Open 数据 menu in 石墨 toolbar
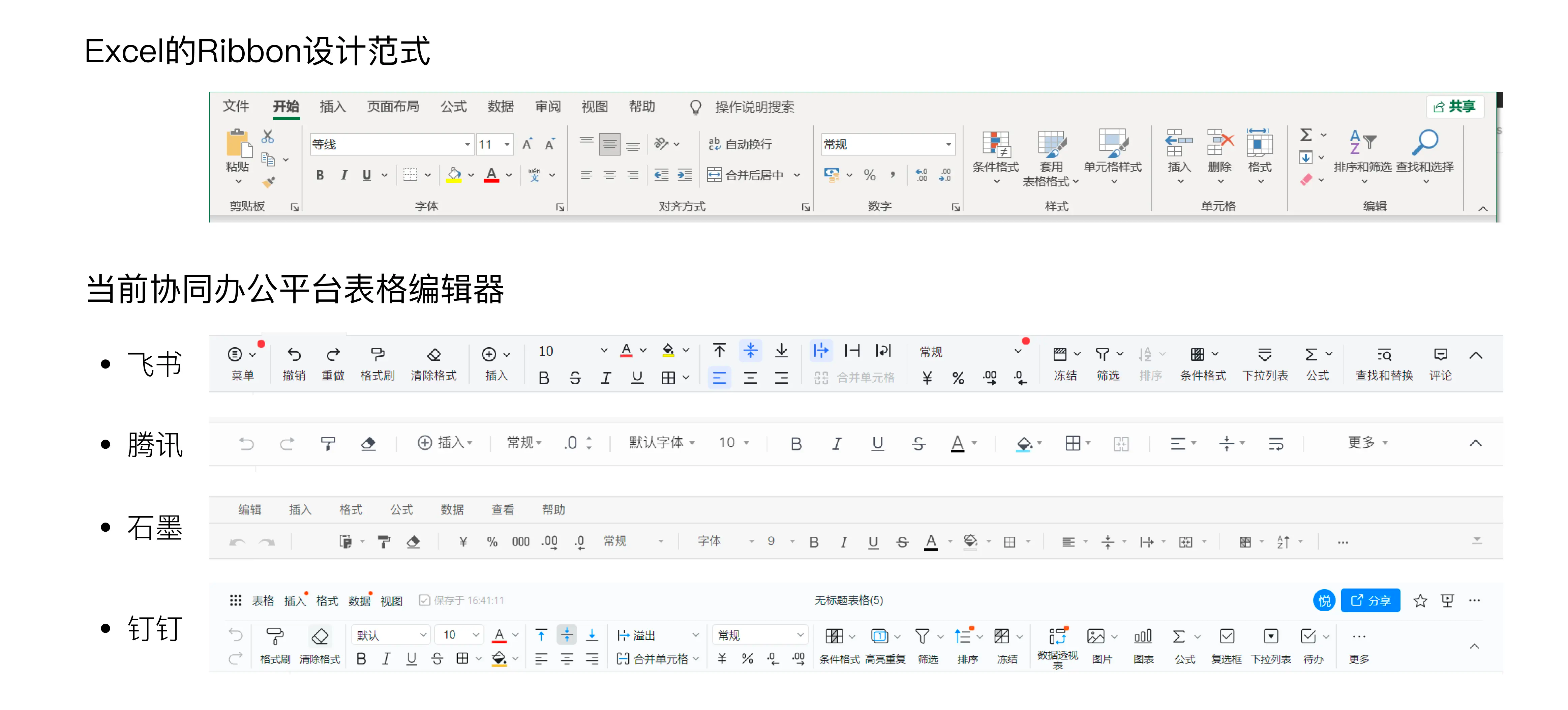 452,510
